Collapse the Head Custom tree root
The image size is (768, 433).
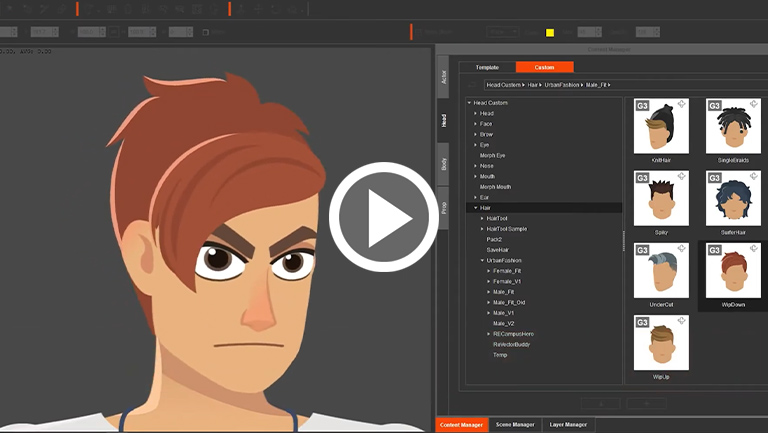point(469,103)
